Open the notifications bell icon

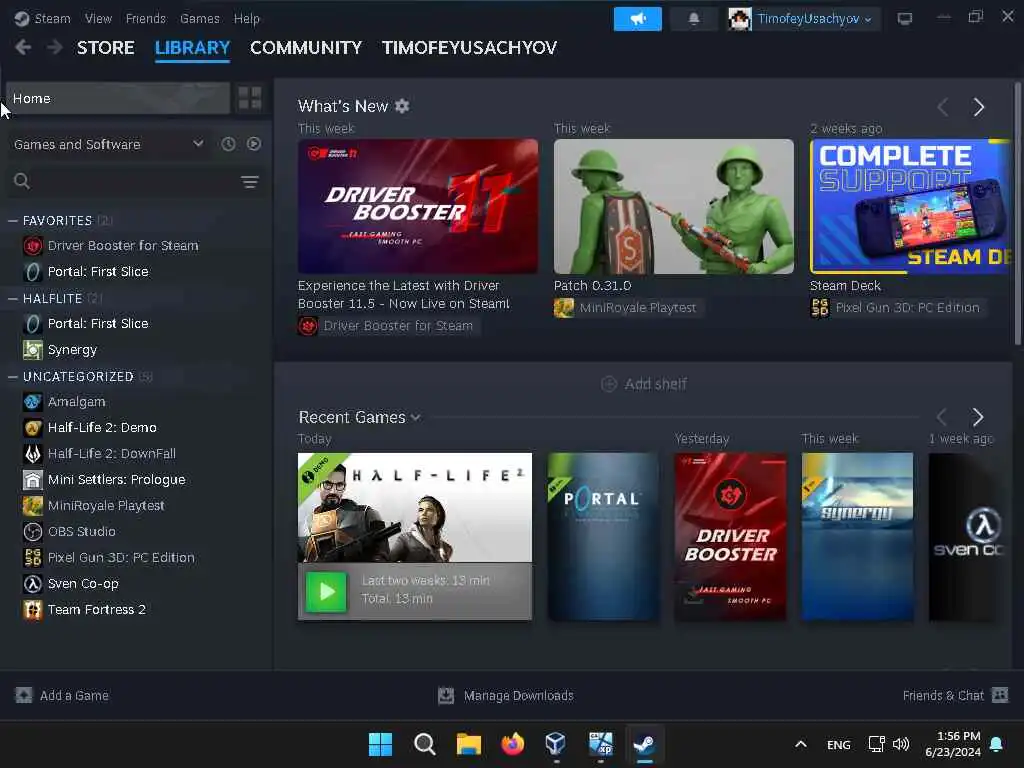coord(694,19)
